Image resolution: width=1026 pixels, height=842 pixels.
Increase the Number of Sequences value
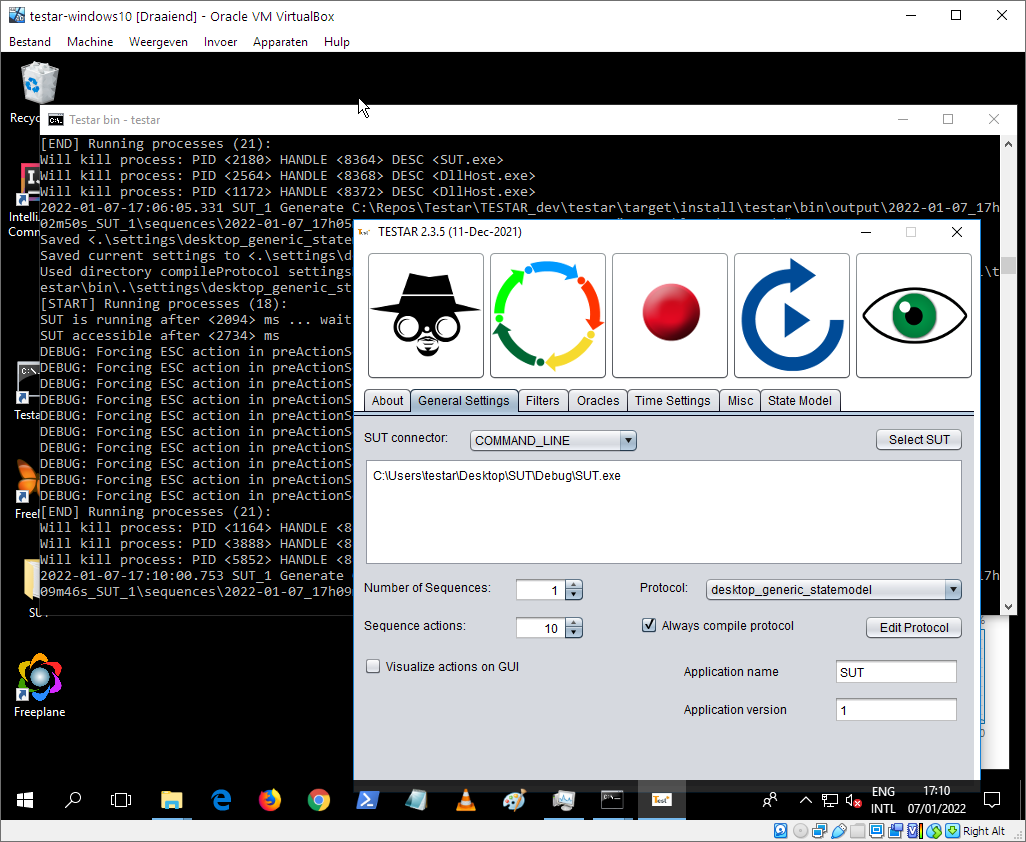(x=573, y=585)
